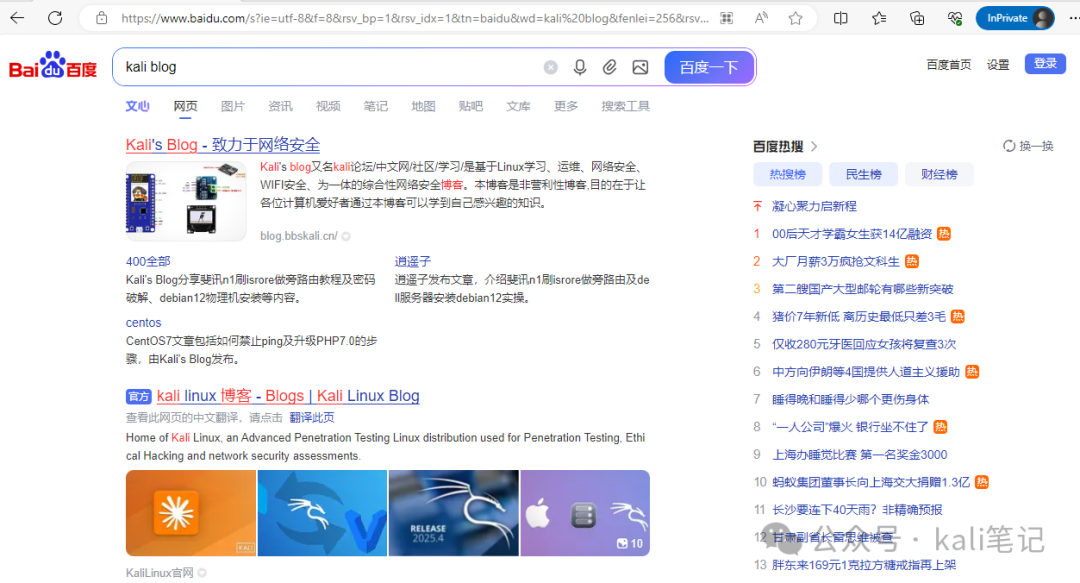Select the 财经榜 tab
1080x583 pixels.
(x=939, y=174)
